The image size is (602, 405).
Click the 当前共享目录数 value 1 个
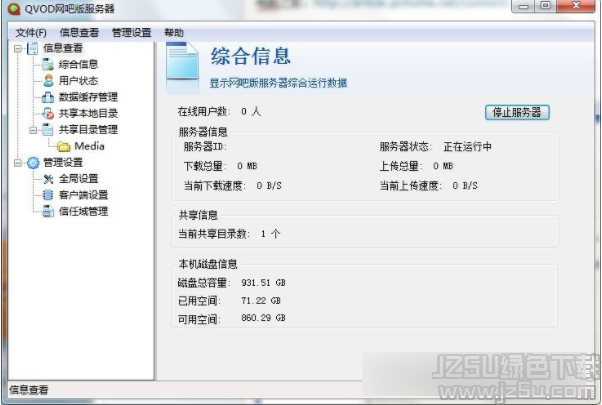coord(271,234)
